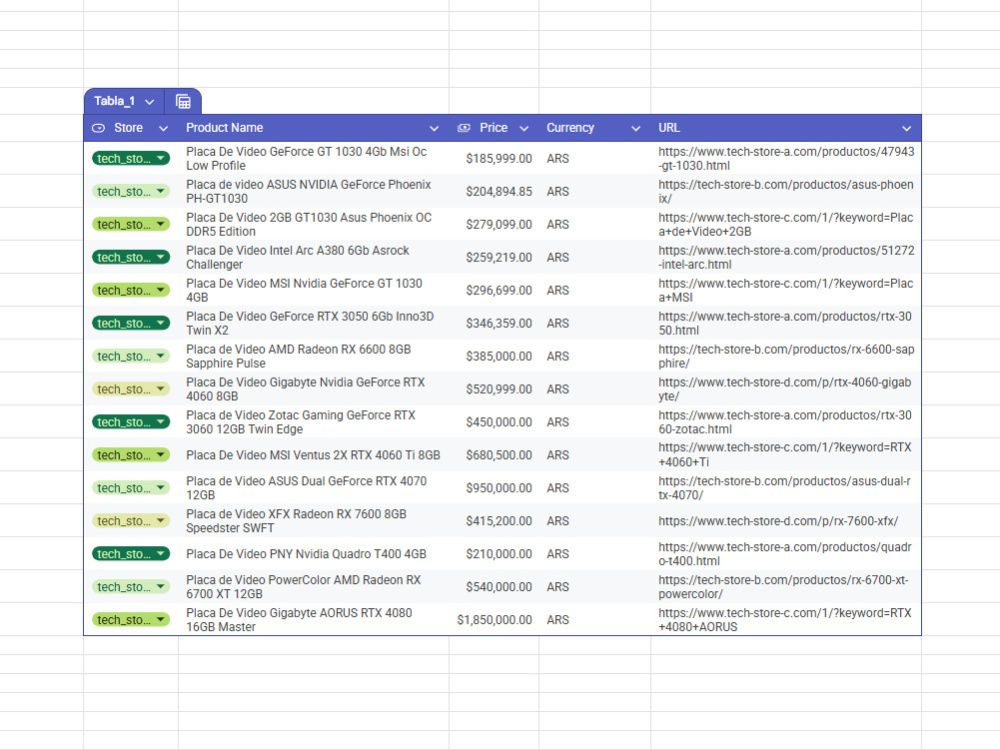The height and width of the screenshot is (750, 1000).
Task: Open store chip dropdown for RTX 3050 Inno3D row
Action: click(161, 323)
